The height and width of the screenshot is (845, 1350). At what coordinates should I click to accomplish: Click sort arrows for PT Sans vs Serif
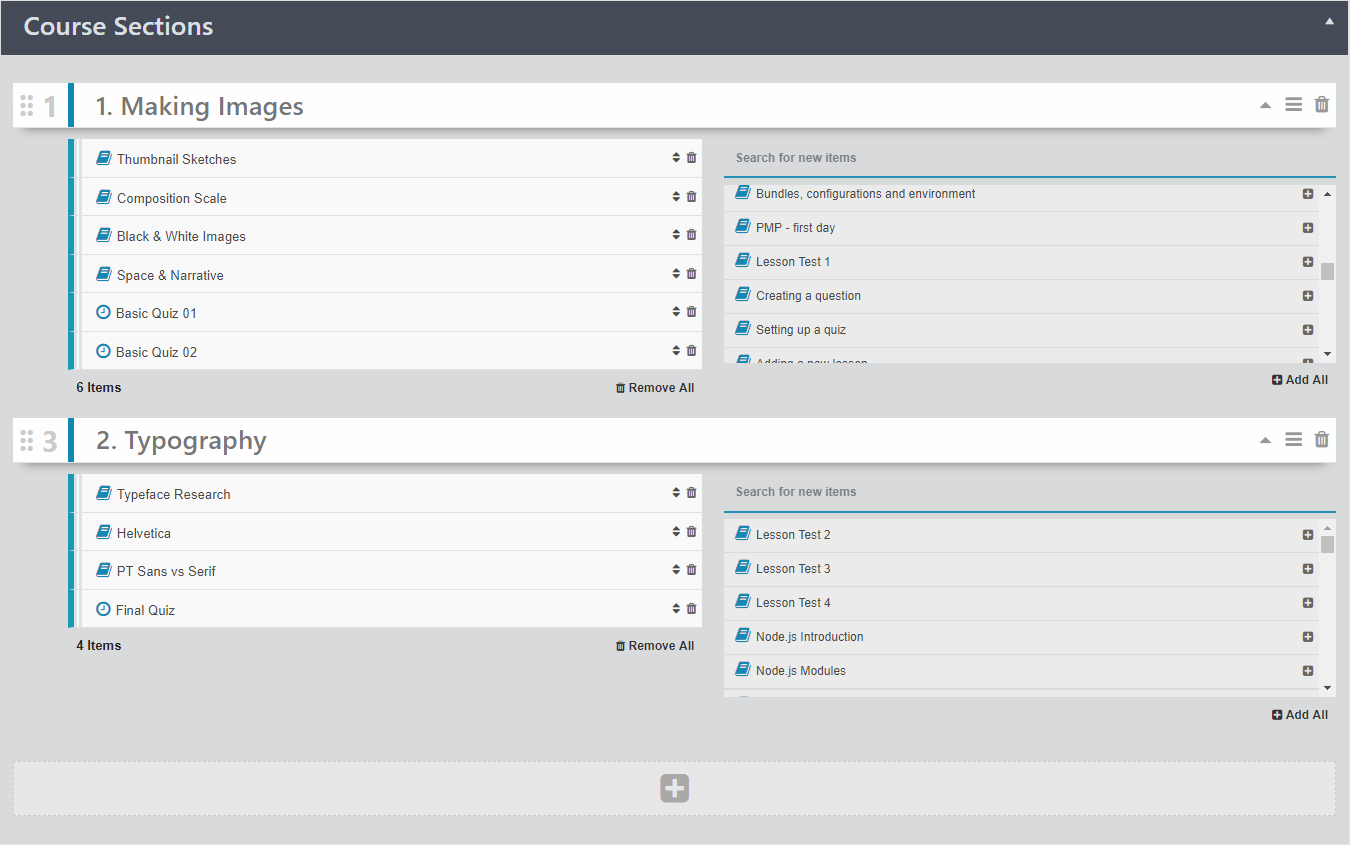676,570
